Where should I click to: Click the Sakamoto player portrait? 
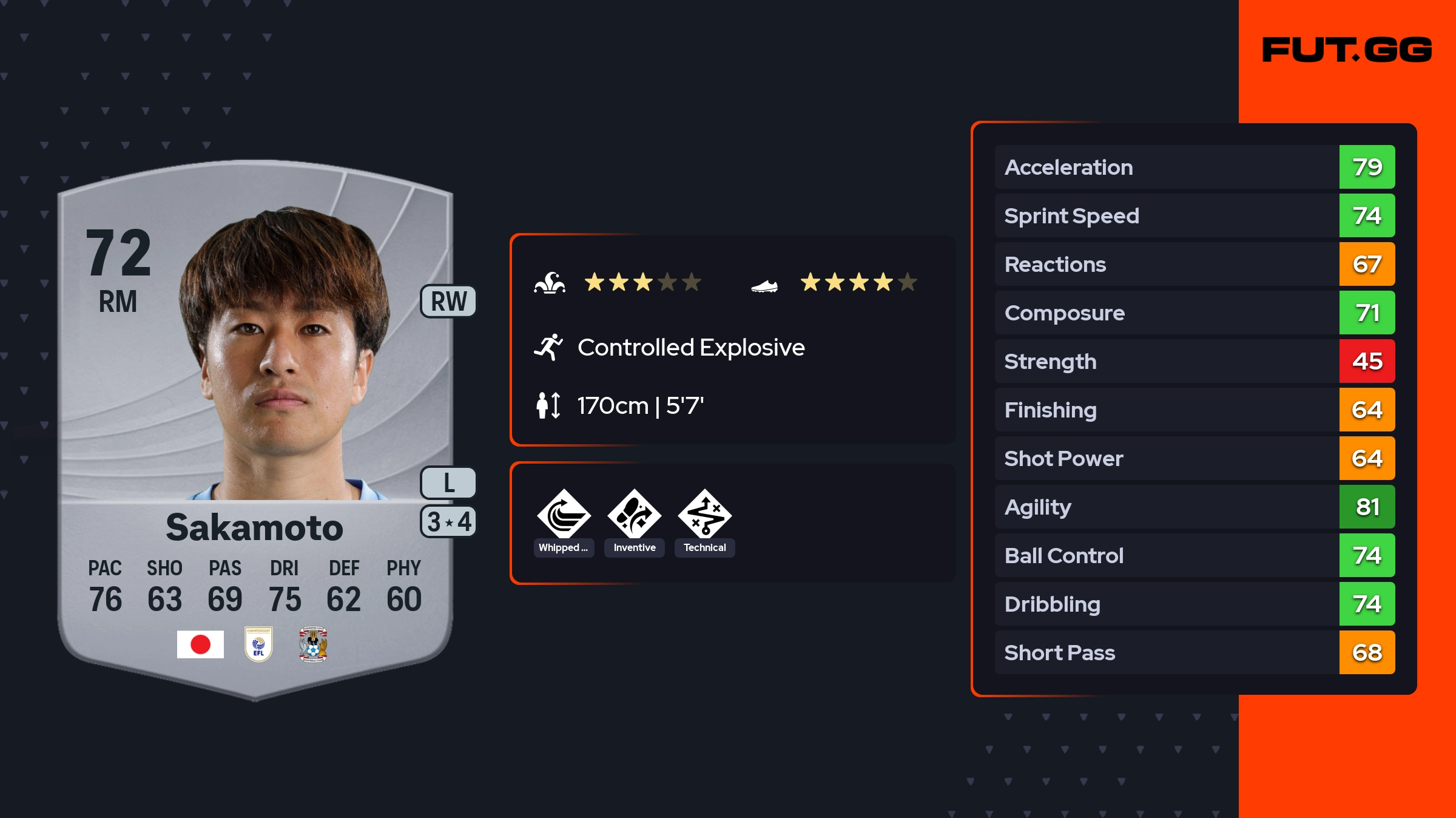coord(285,358)
